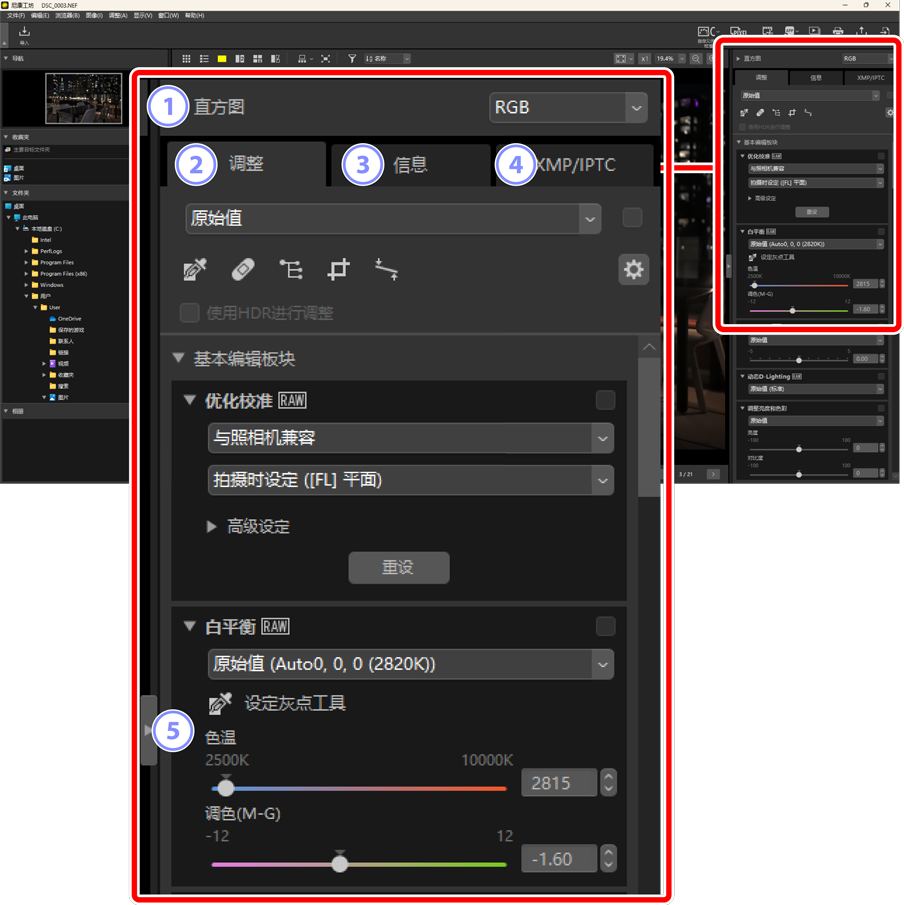Open the 文件(F) menu

(16, 16)
